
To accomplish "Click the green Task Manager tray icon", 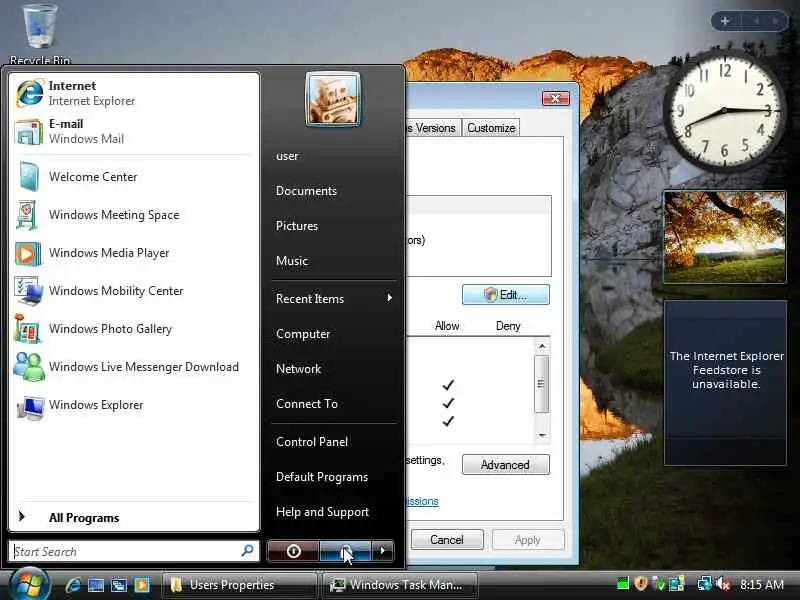I will (x=623, y=584).
